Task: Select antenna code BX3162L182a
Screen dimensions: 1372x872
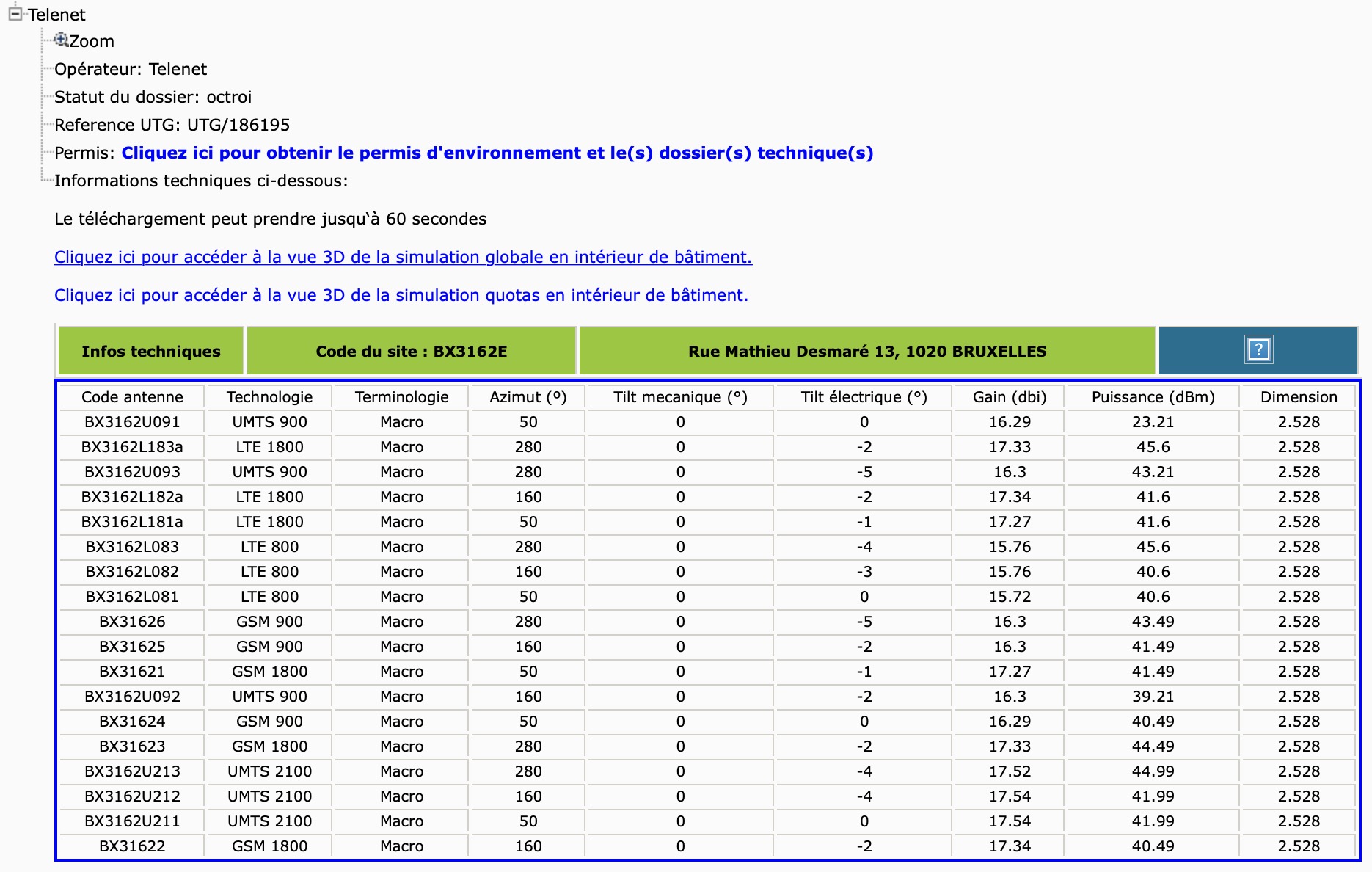Action: click(132, 497)
